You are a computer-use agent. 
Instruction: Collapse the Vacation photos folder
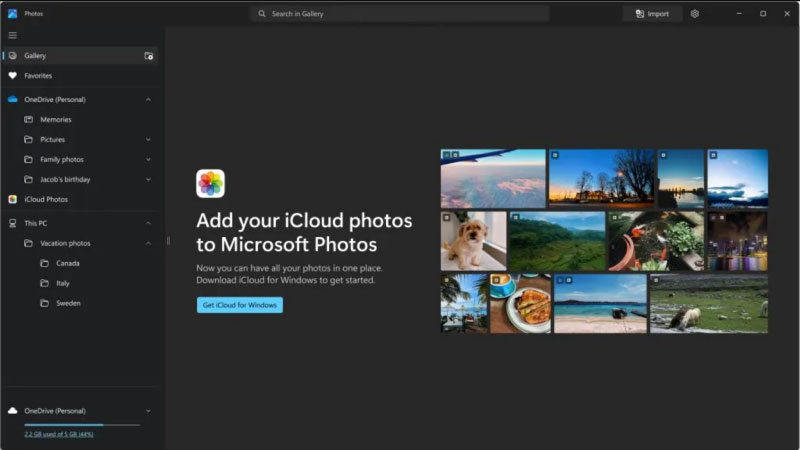click(148, 243)
